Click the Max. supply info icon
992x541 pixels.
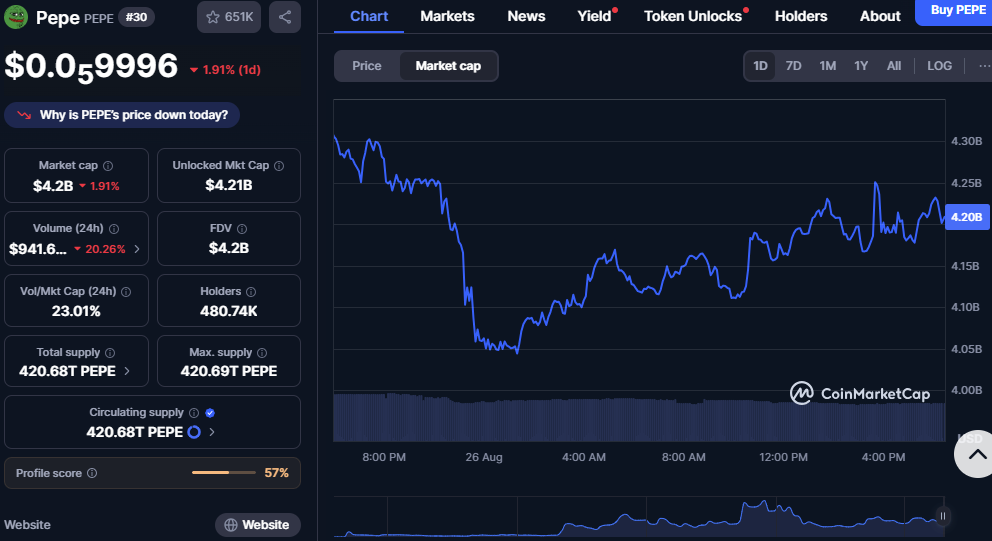[262, 353]
